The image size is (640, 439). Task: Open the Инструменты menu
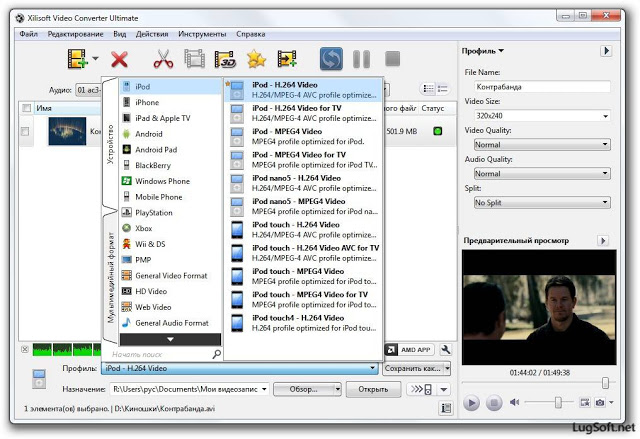(x=202, y=34)
